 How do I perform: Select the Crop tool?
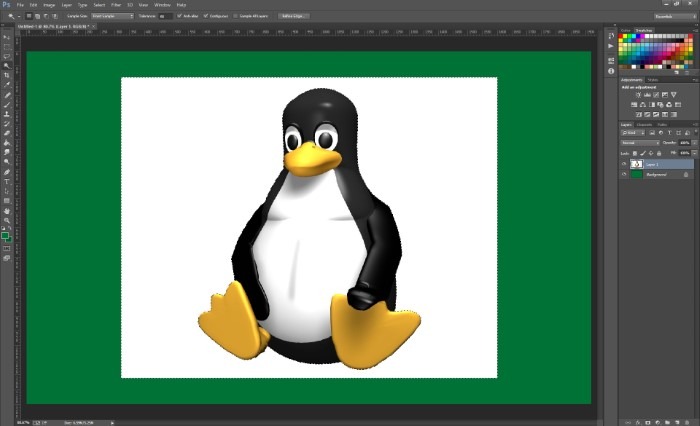pos(7,75)
